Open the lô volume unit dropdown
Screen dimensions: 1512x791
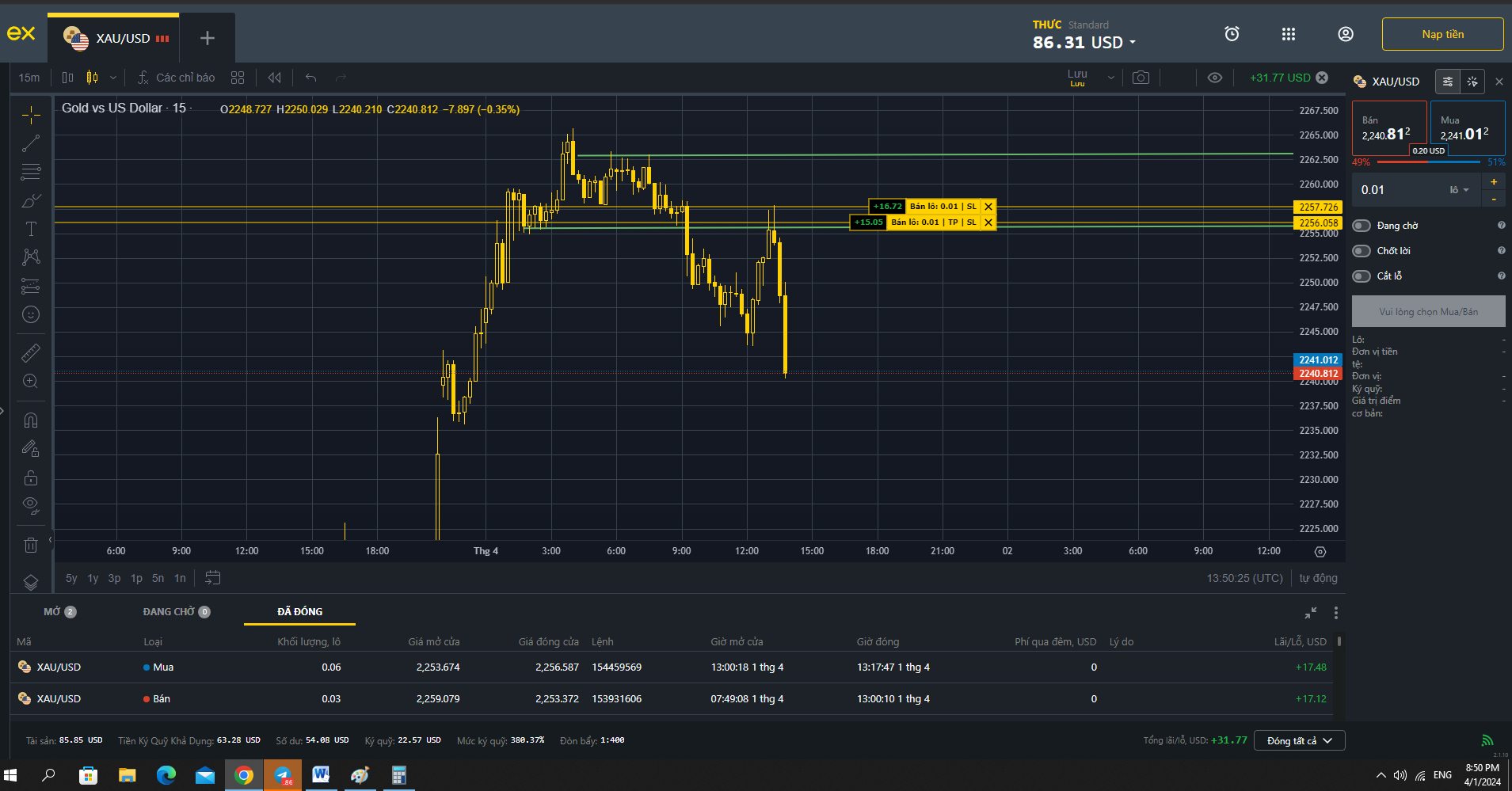(x=1460, y=190)
